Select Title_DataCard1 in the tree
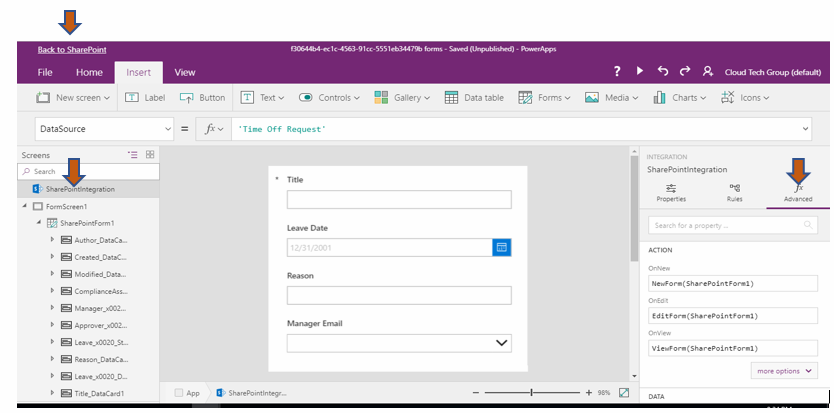834x413 pixels. pyautogui.click(x=99, y=393)
